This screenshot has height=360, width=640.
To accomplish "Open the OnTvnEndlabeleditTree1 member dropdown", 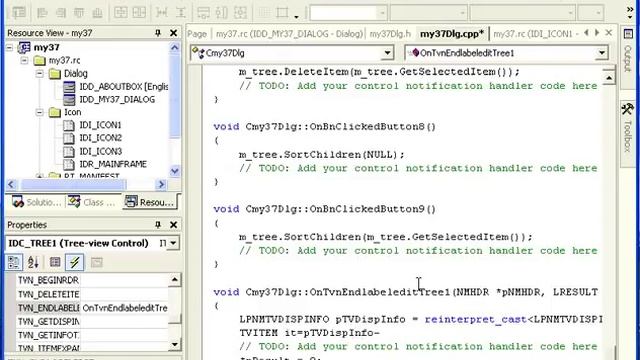I will tap(601, 53).
